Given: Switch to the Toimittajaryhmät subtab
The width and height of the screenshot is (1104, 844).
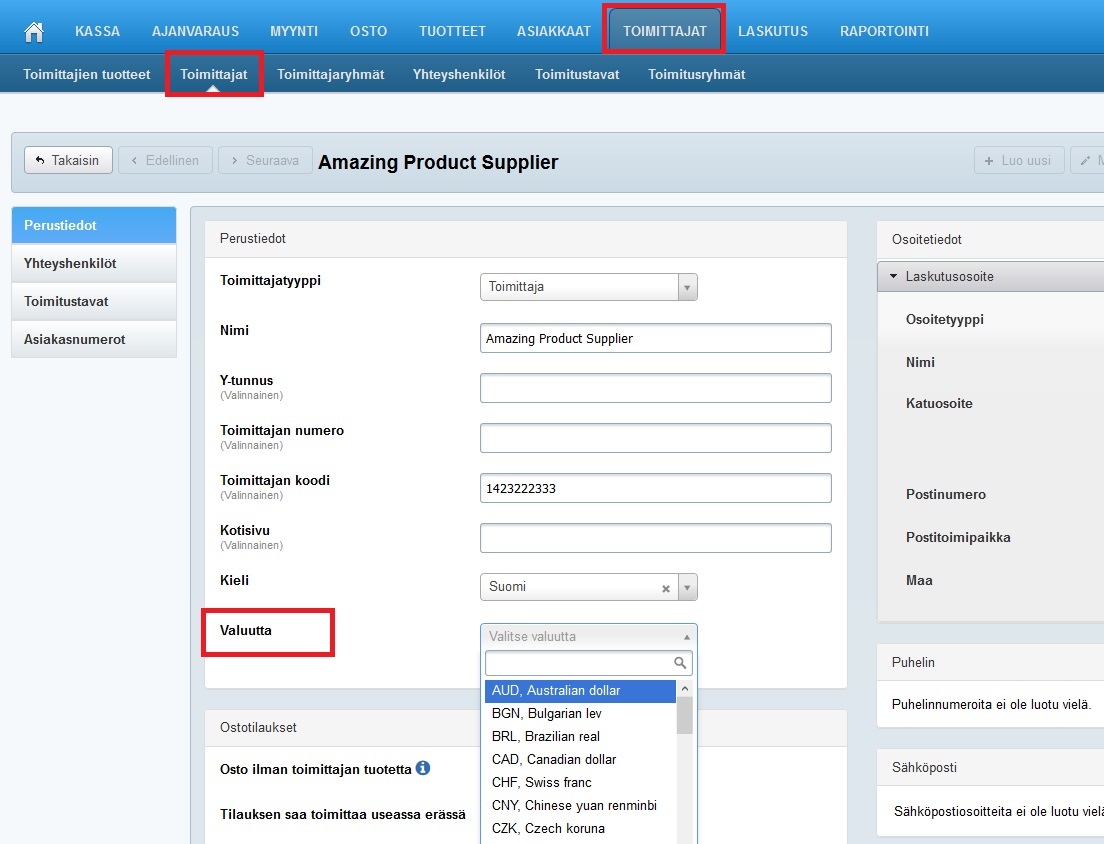Looking at the screenshot, I should click(330, 74).
